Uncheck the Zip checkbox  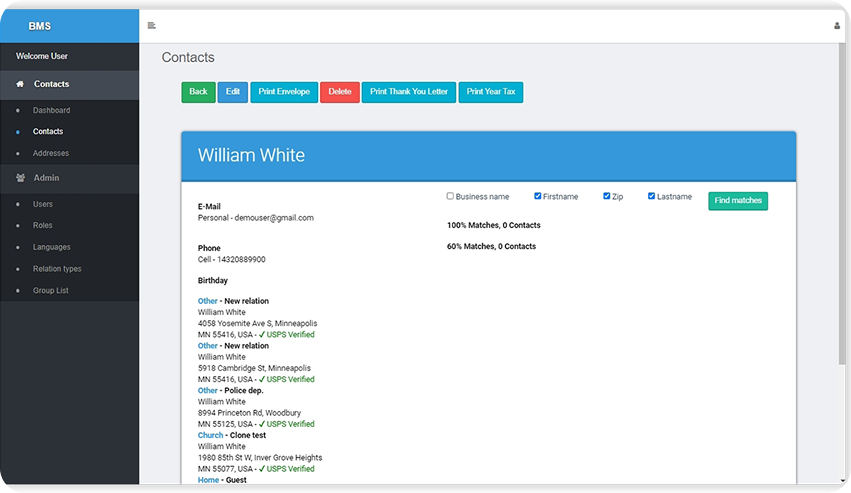607,196
